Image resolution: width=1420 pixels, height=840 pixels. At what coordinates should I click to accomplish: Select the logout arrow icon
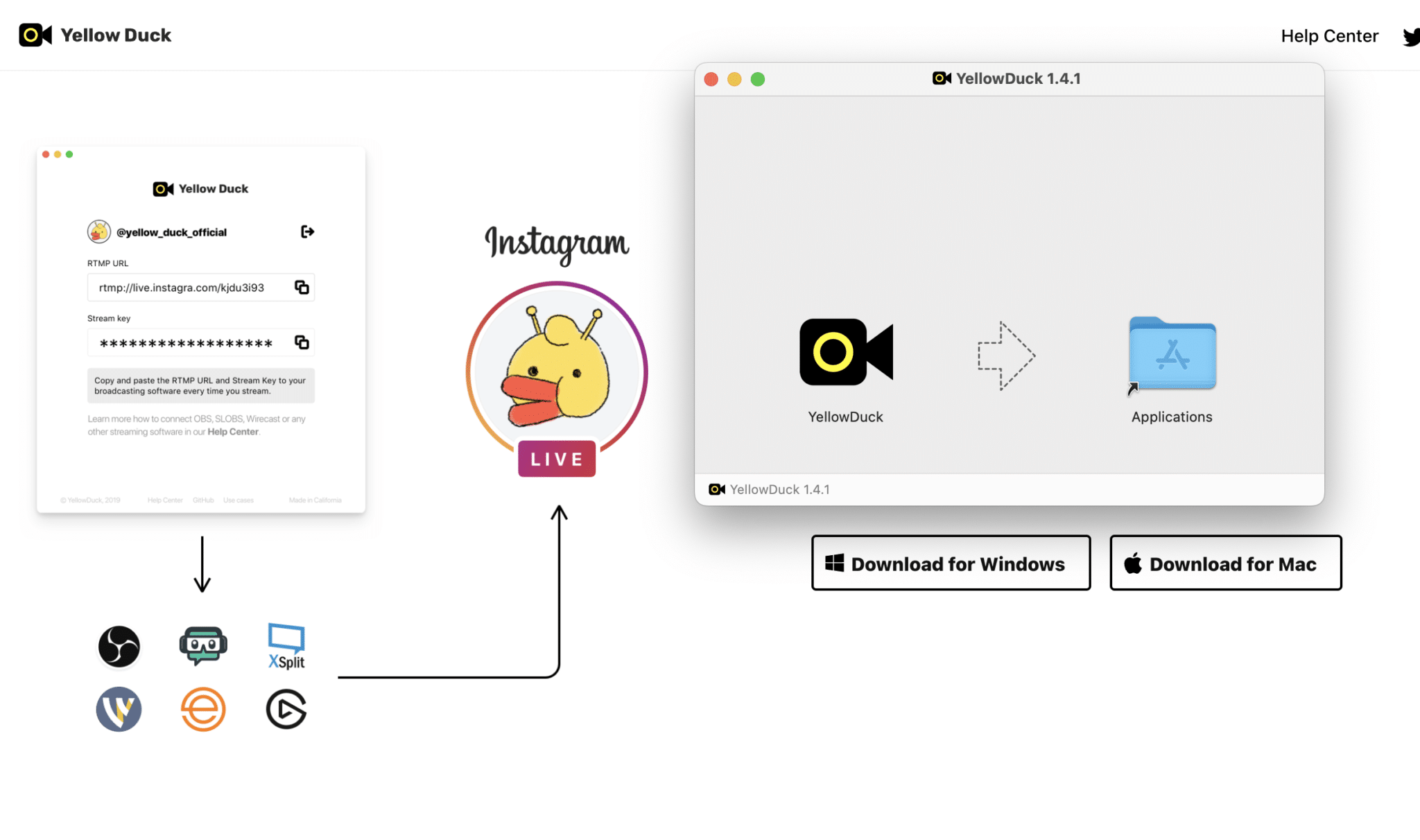tap(307, 231)
